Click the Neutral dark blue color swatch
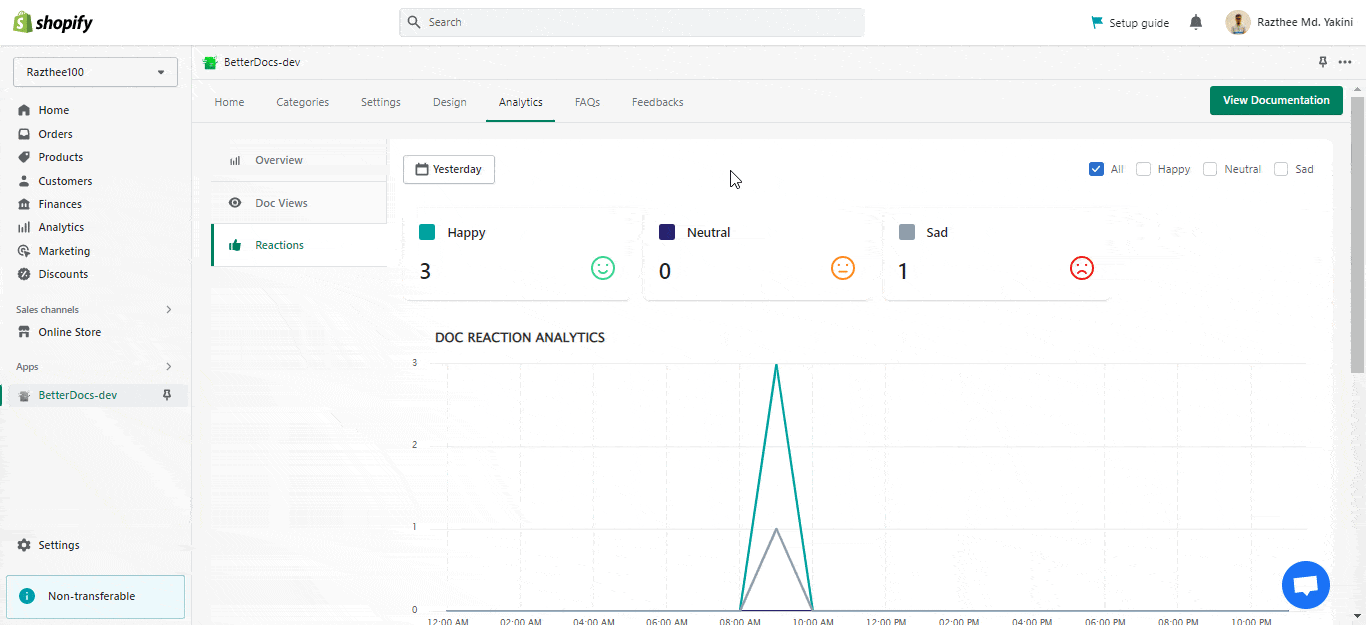1366x625 pixels. click(667, 232)
